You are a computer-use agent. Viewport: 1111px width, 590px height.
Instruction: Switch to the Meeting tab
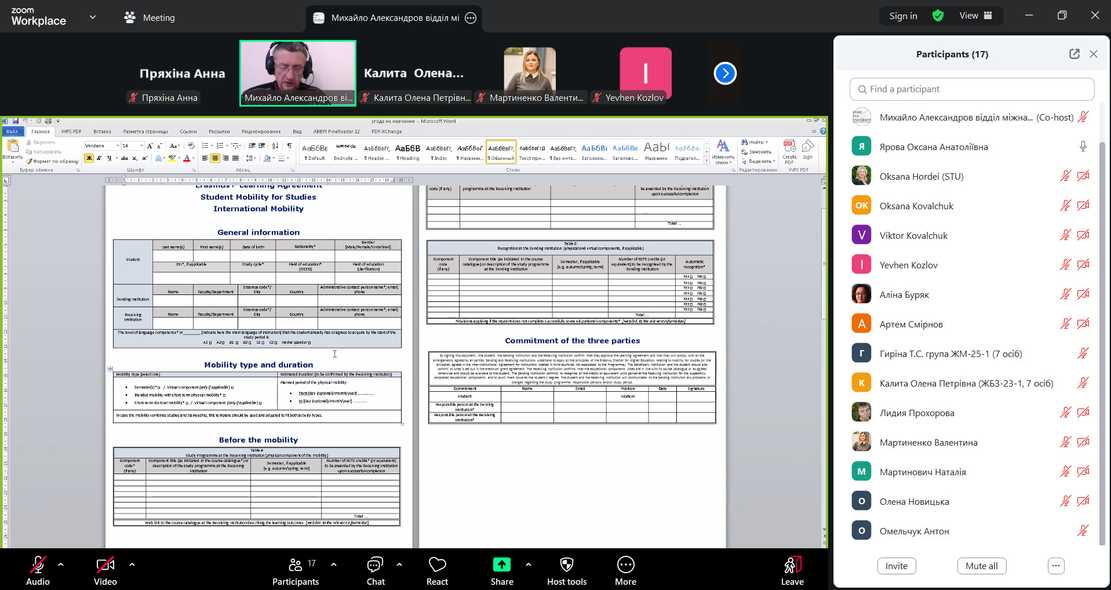149,17
